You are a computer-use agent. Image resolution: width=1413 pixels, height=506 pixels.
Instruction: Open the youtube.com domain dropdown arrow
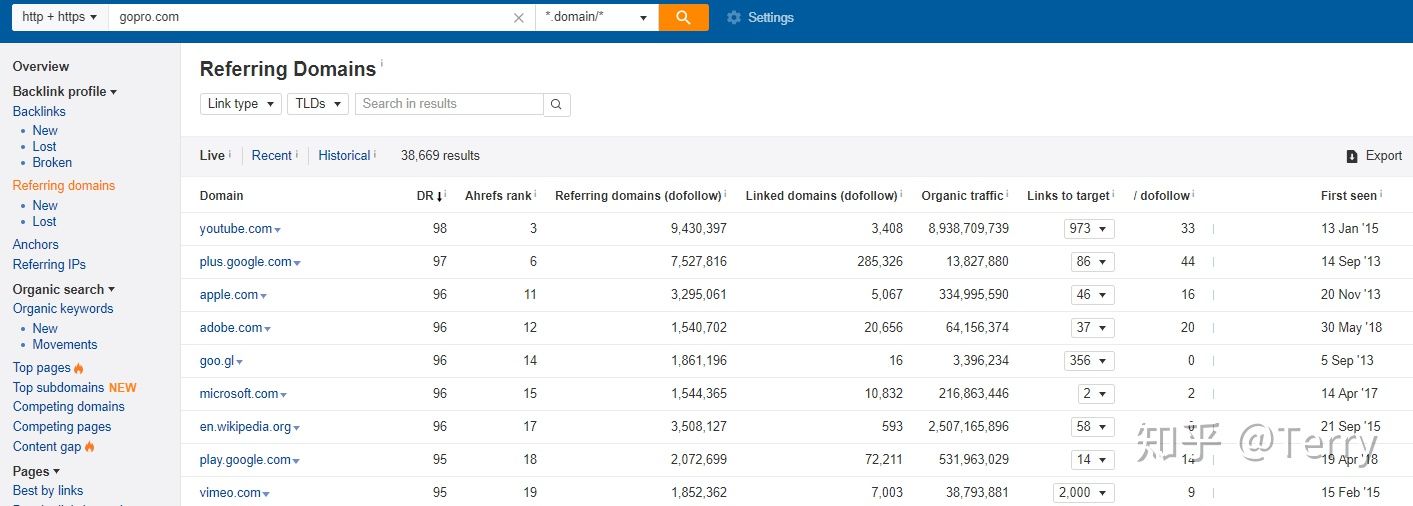click(278, 230)
